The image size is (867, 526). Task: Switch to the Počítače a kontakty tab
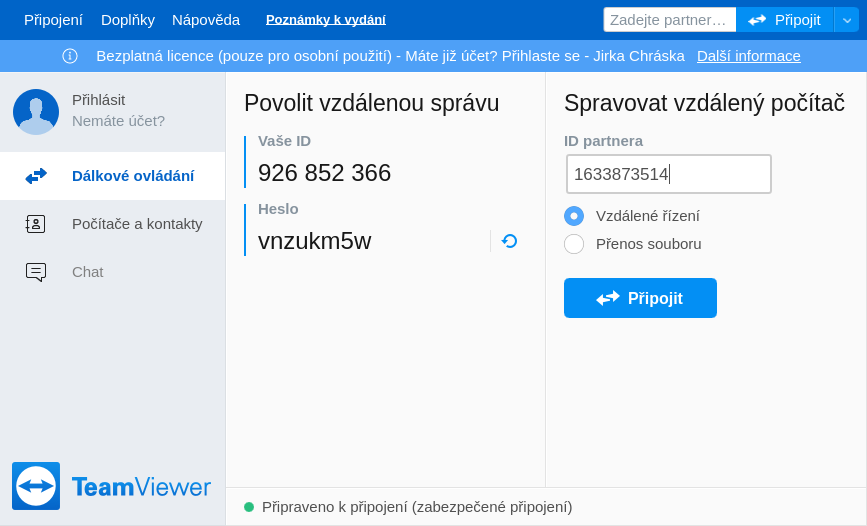112,224
